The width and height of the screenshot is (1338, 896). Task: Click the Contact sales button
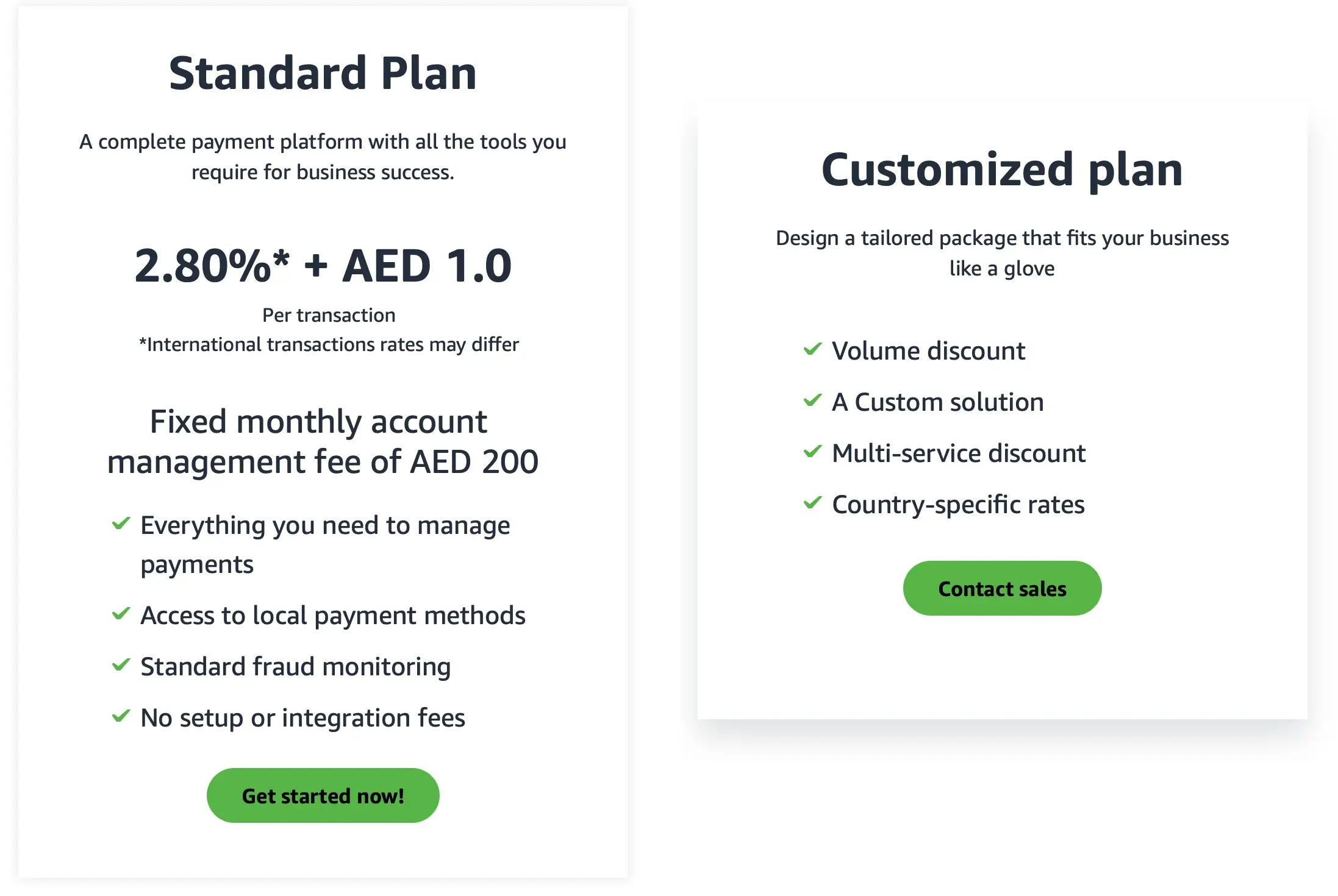1002,588
